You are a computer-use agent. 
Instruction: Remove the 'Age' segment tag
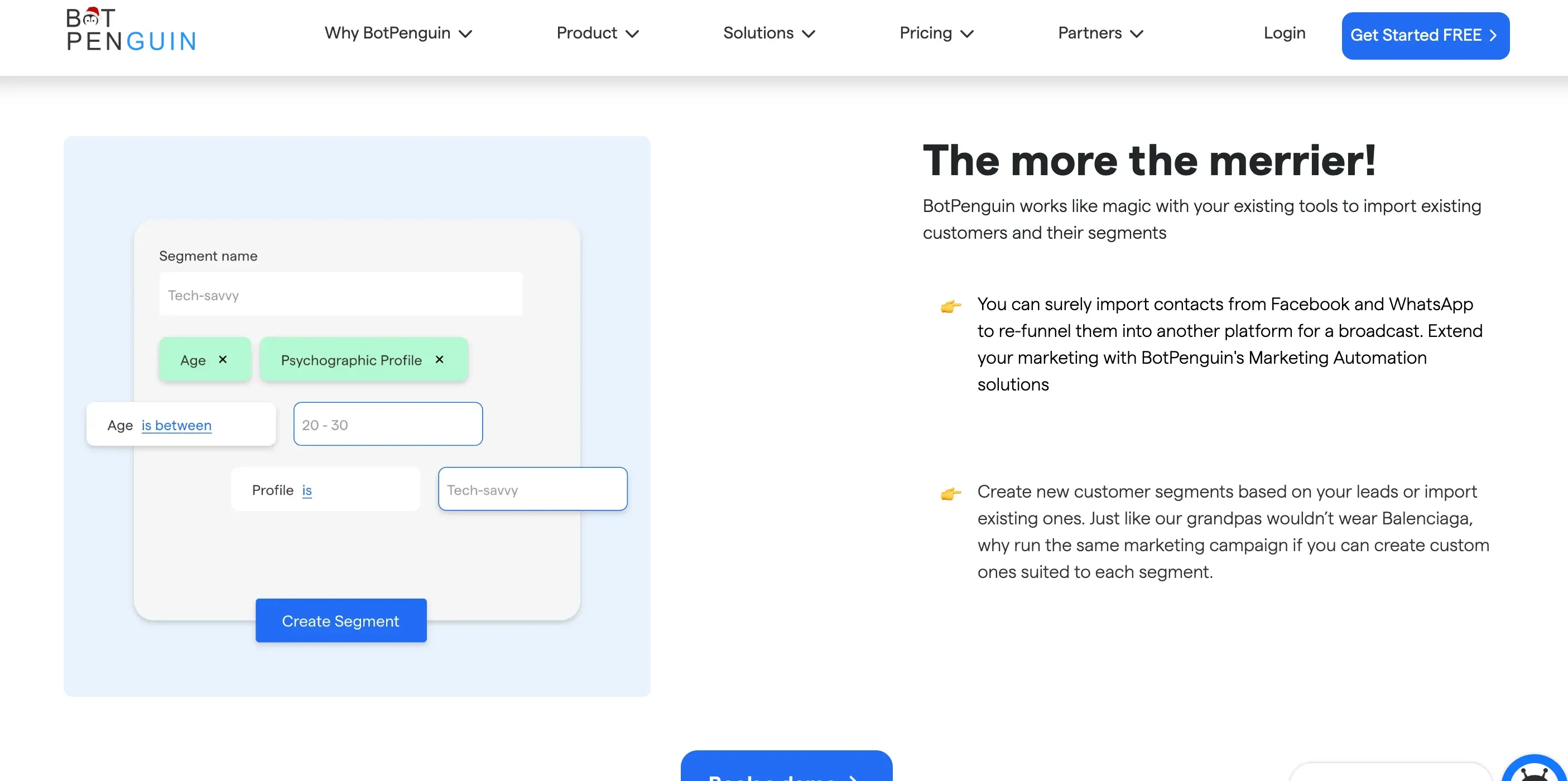tap(223, 360)
